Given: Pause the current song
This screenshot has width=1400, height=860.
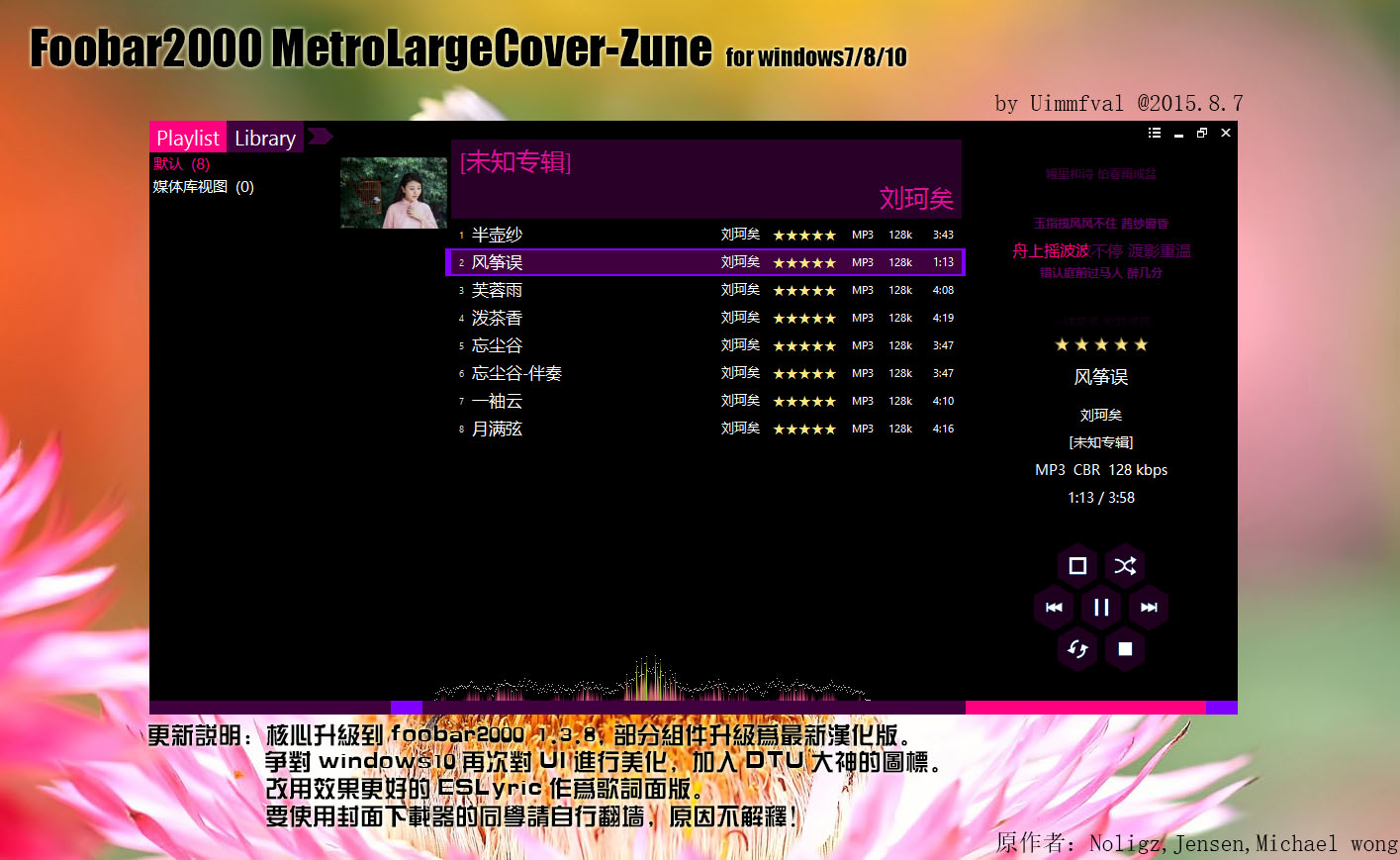Looking at the screenshot, I should tap(1101, 608).
